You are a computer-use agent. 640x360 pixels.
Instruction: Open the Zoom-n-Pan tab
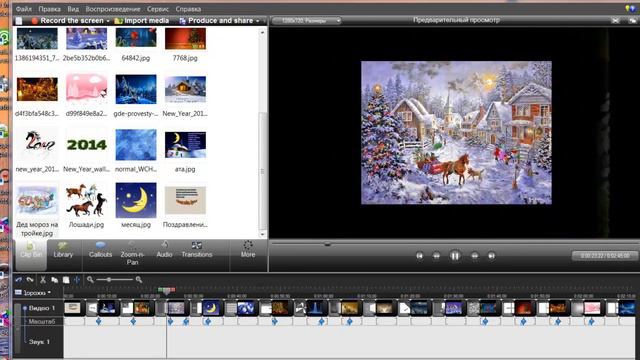click(x=132, y=253)
